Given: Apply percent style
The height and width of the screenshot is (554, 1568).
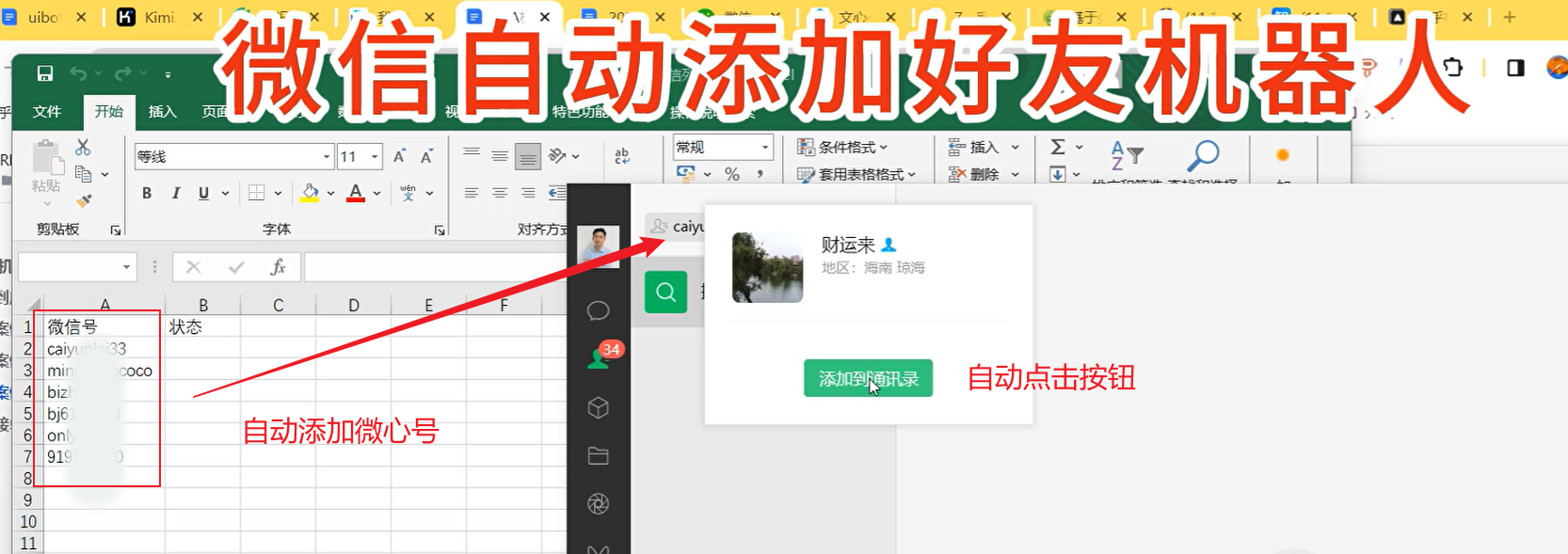Looking at the screenshot, I should pyautogui.click(x=732, y=174).
